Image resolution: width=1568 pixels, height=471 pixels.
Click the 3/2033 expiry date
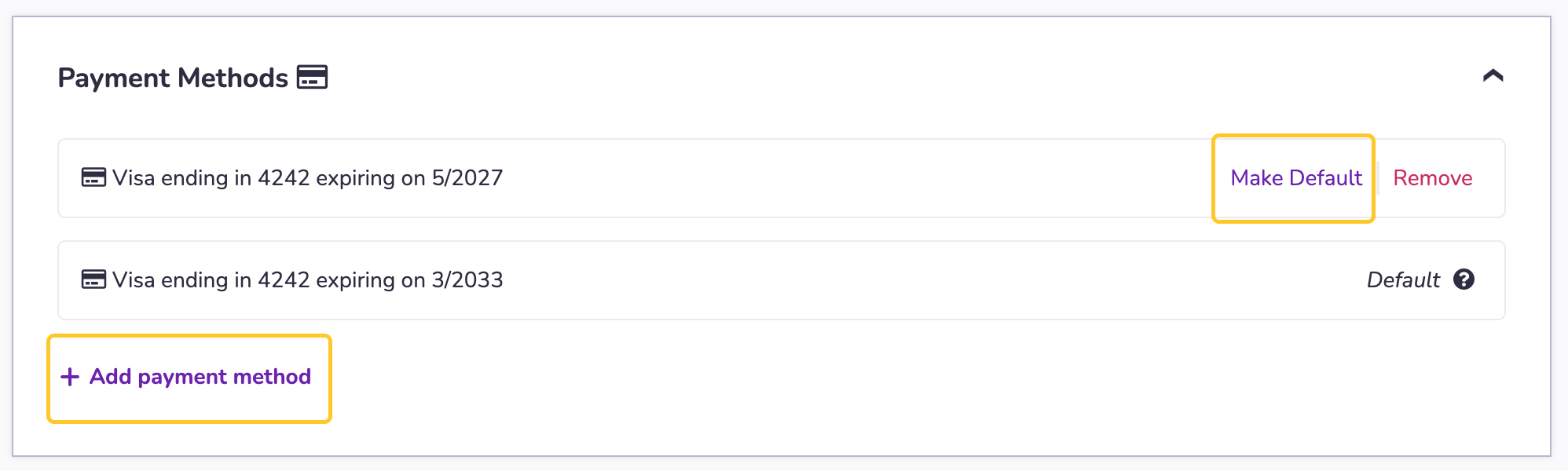tap(467, 280)
